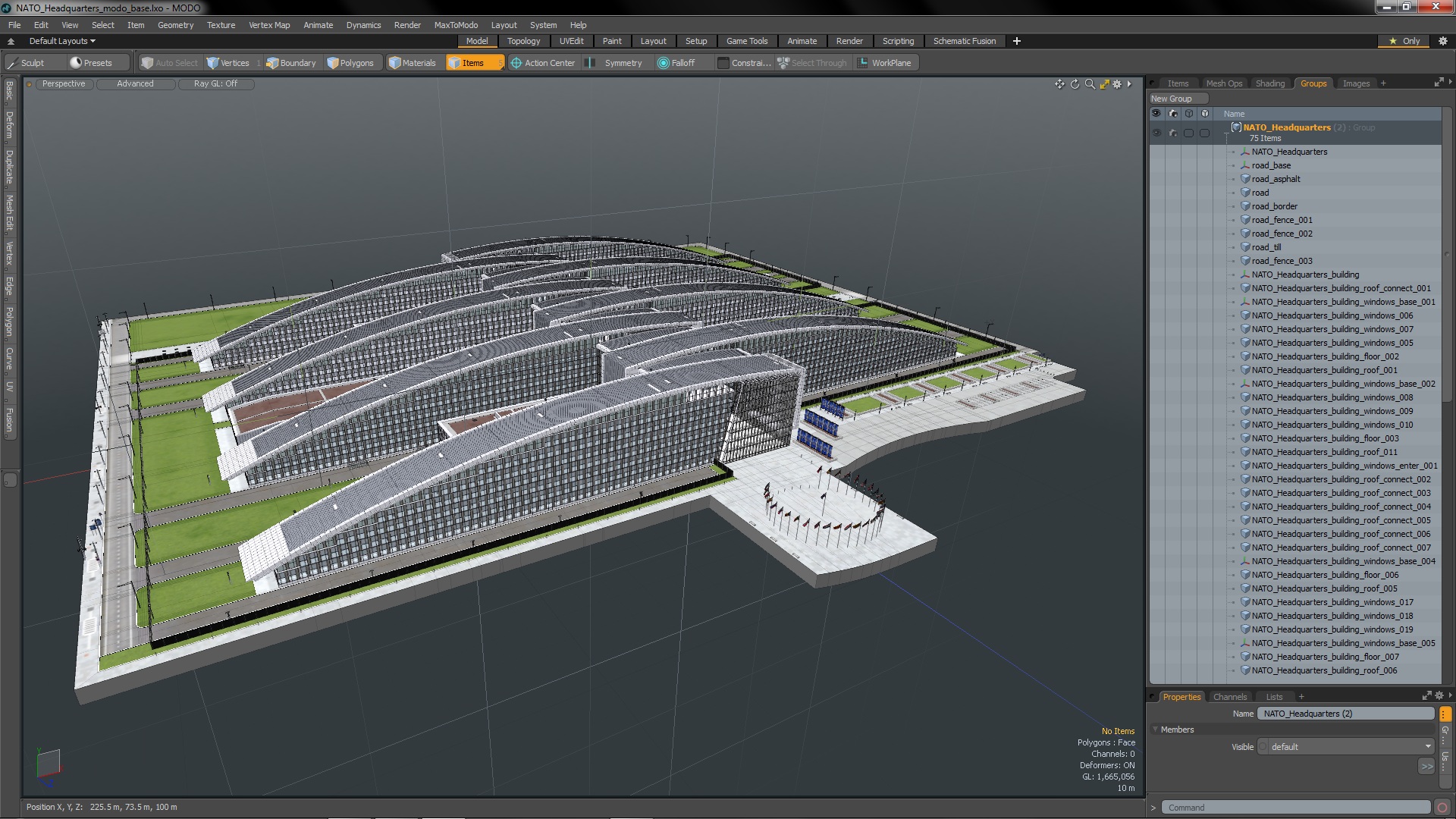Switch to Polygons selection mode
This screenshot has height=819, width=1456.
click(x=350, y=63)
